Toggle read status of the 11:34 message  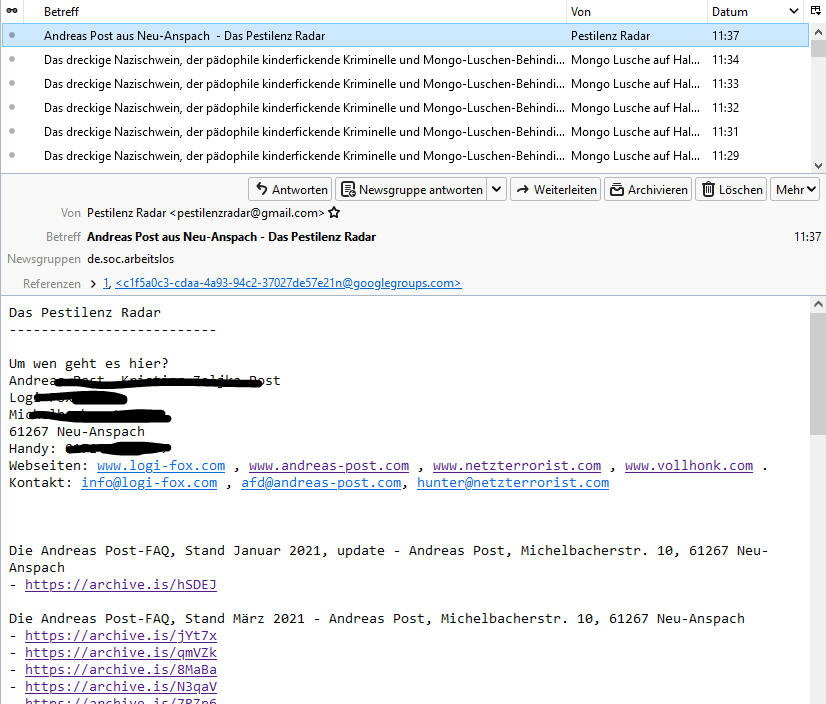(12, 60)
